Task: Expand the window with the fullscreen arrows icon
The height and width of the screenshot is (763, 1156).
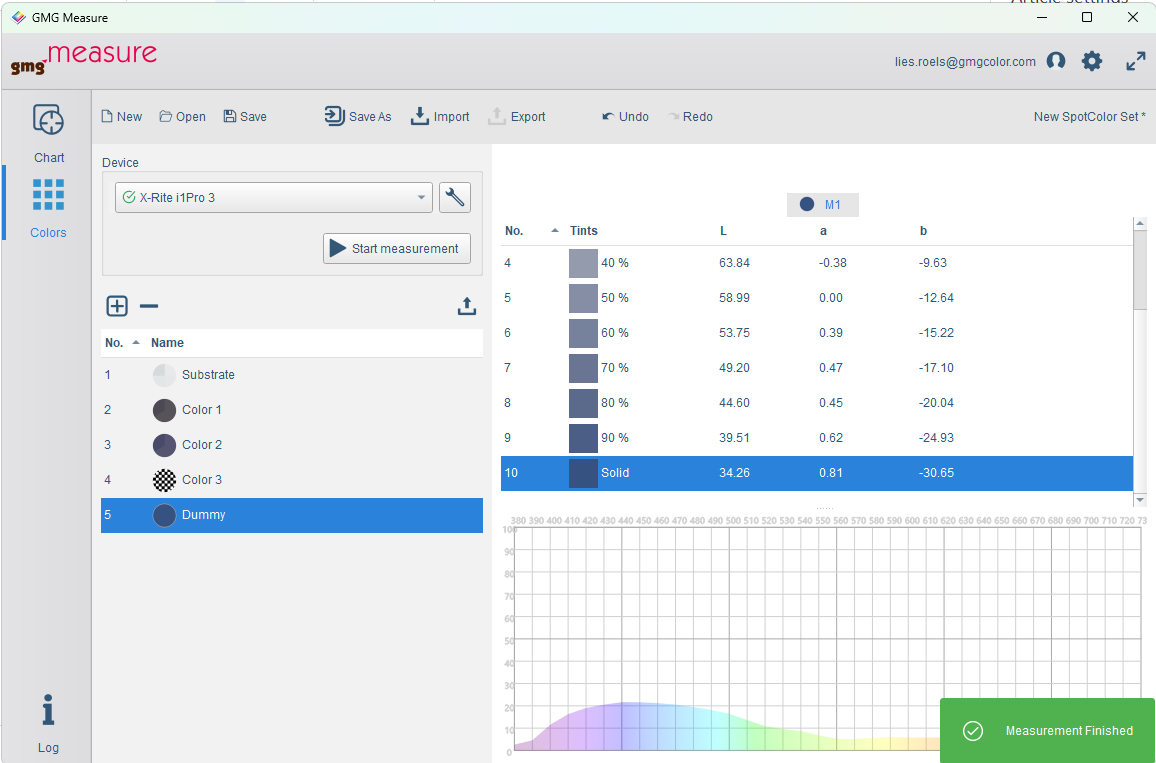Action: [x=1136, y=61]
